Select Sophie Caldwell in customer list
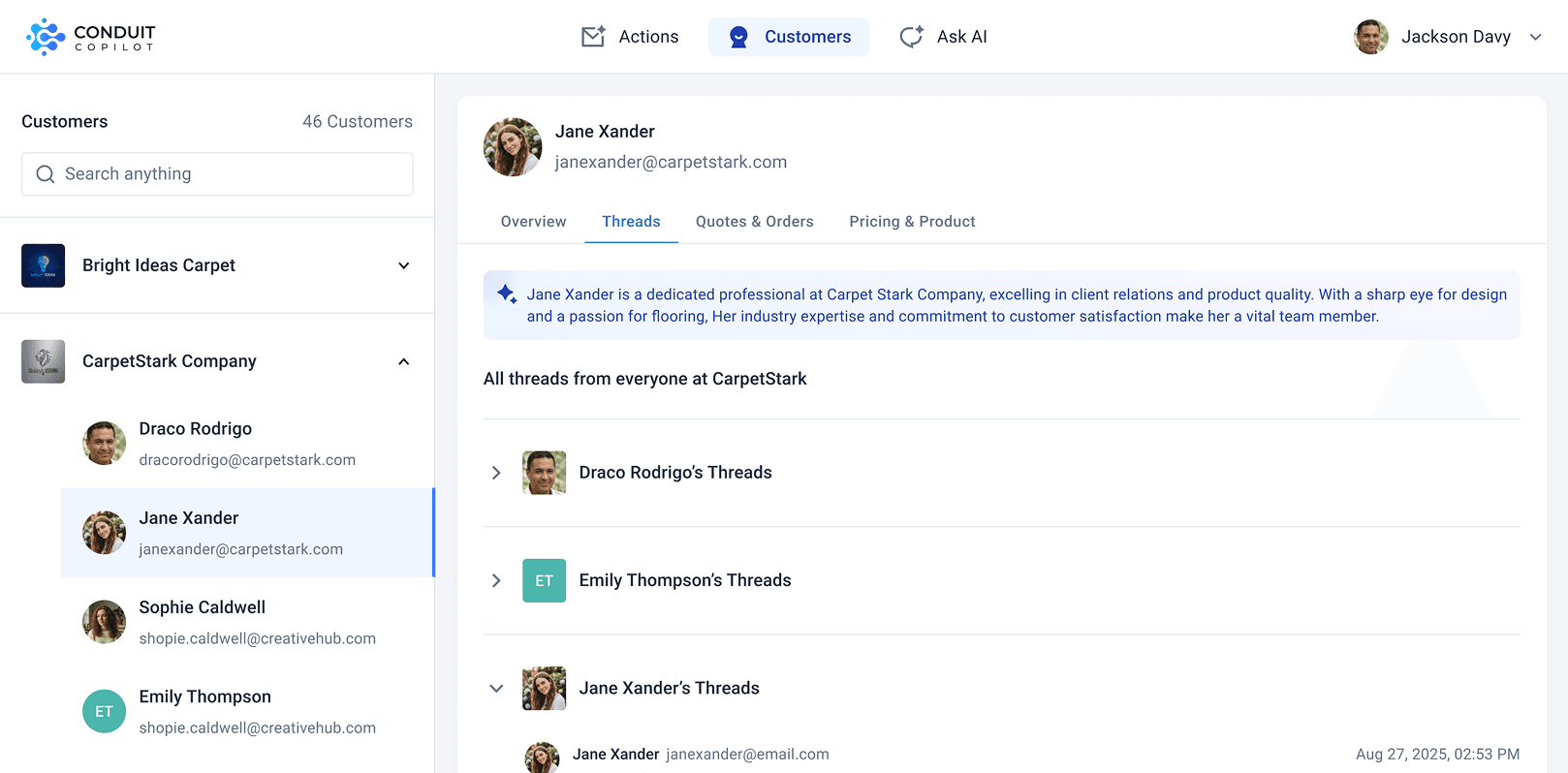The image size is (1568, 773). [247, 622]
